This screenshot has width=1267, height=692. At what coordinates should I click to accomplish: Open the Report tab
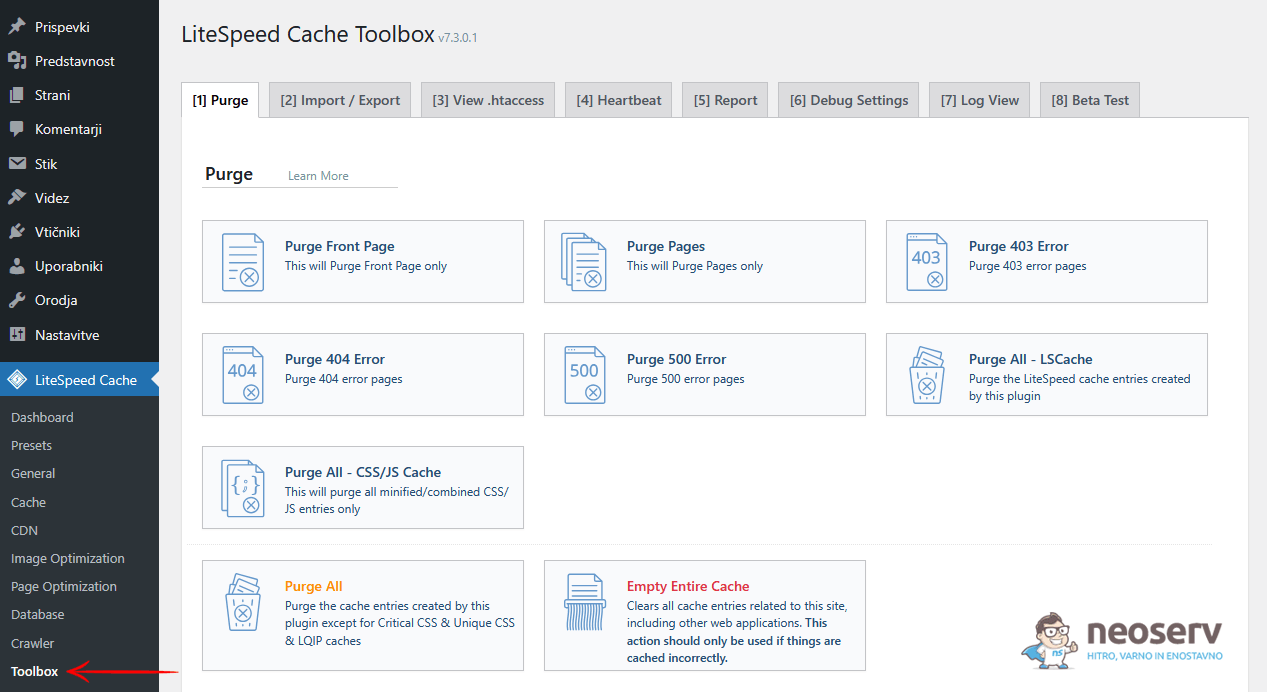(725, 100)
